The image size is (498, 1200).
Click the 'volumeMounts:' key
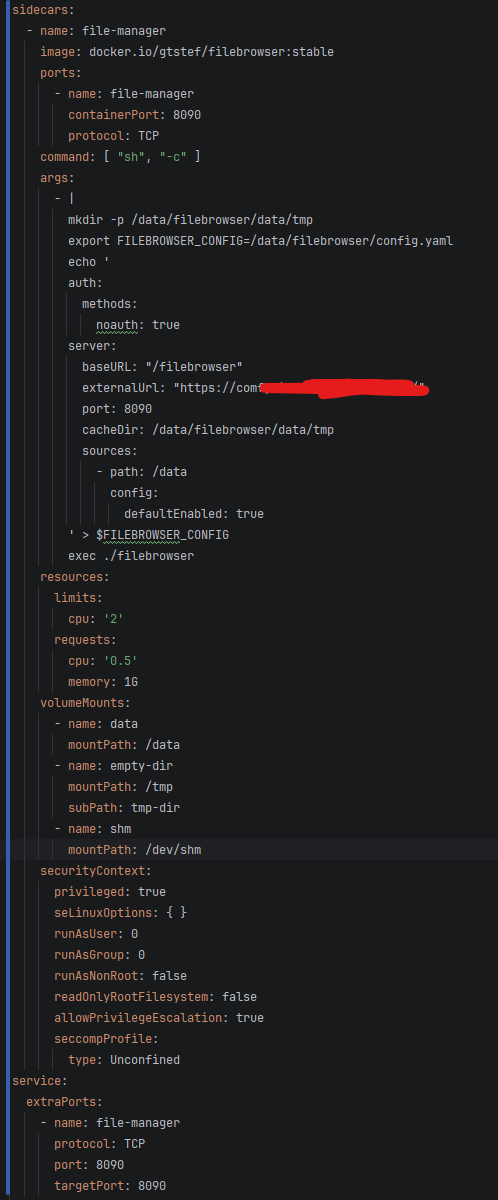click(85, 703)
